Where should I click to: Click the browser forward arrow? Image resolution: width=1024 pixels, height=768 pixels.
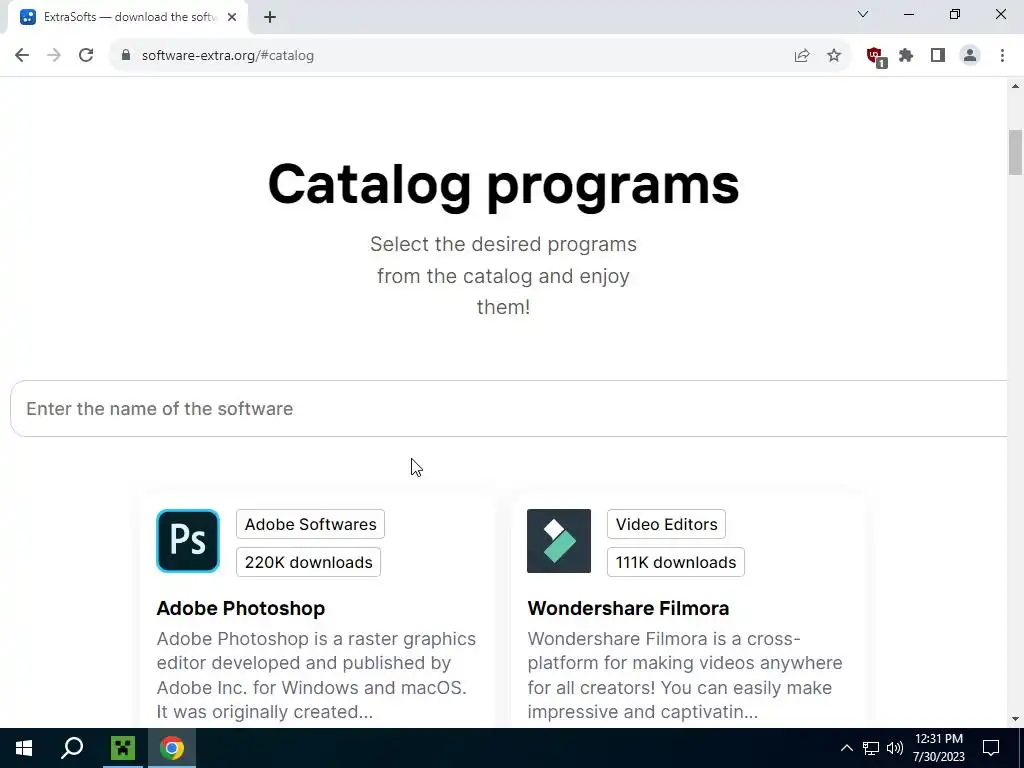[x=54, y=56]
